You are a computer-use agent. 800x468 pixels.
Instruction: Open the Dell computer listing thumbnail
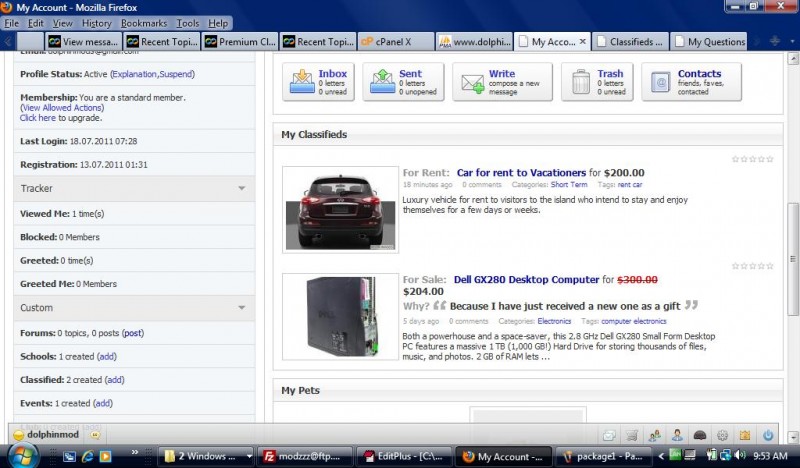pos(340,316)
